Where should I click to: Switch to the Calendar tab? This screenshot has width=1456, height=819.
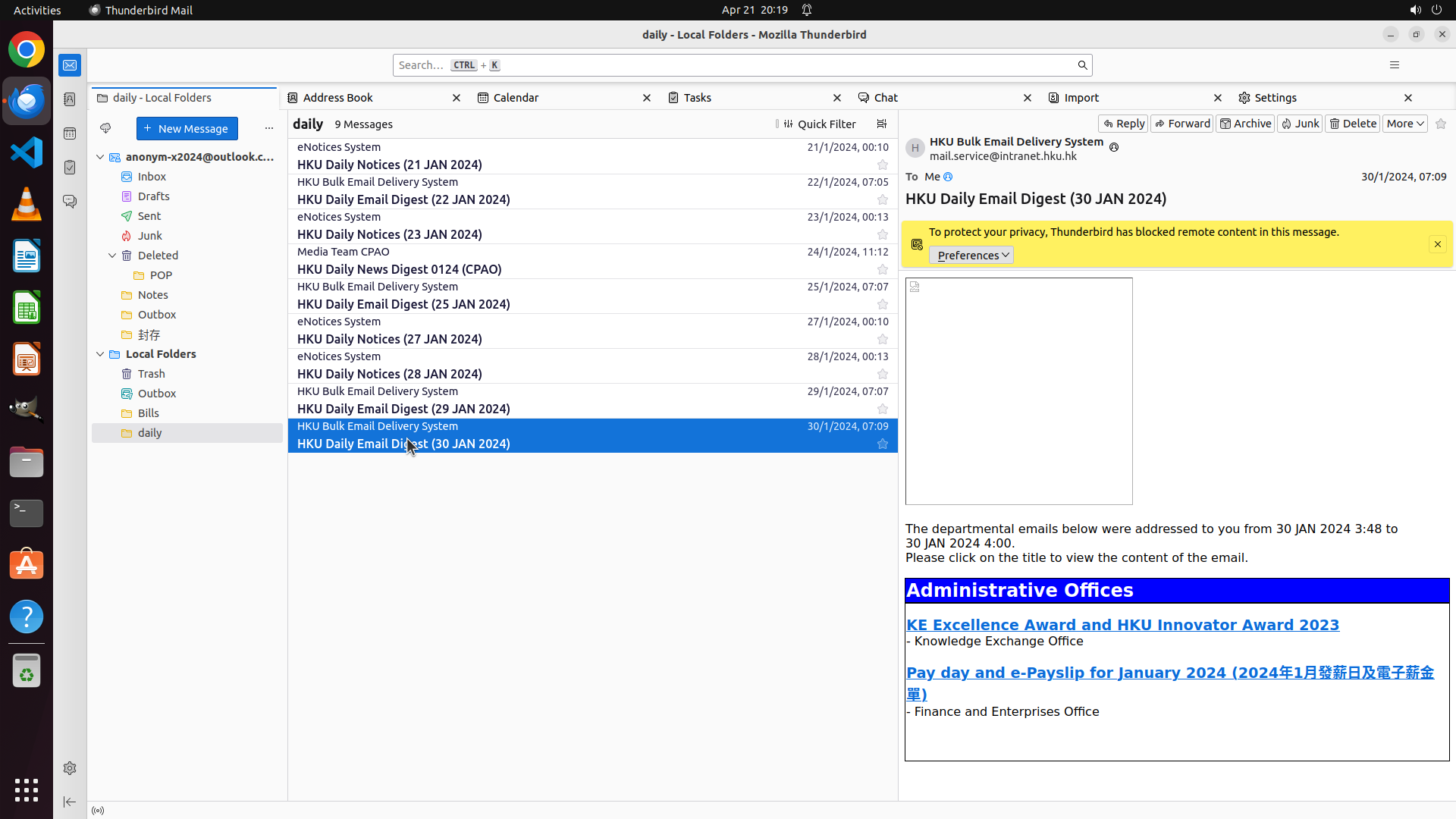pos(516,98)
